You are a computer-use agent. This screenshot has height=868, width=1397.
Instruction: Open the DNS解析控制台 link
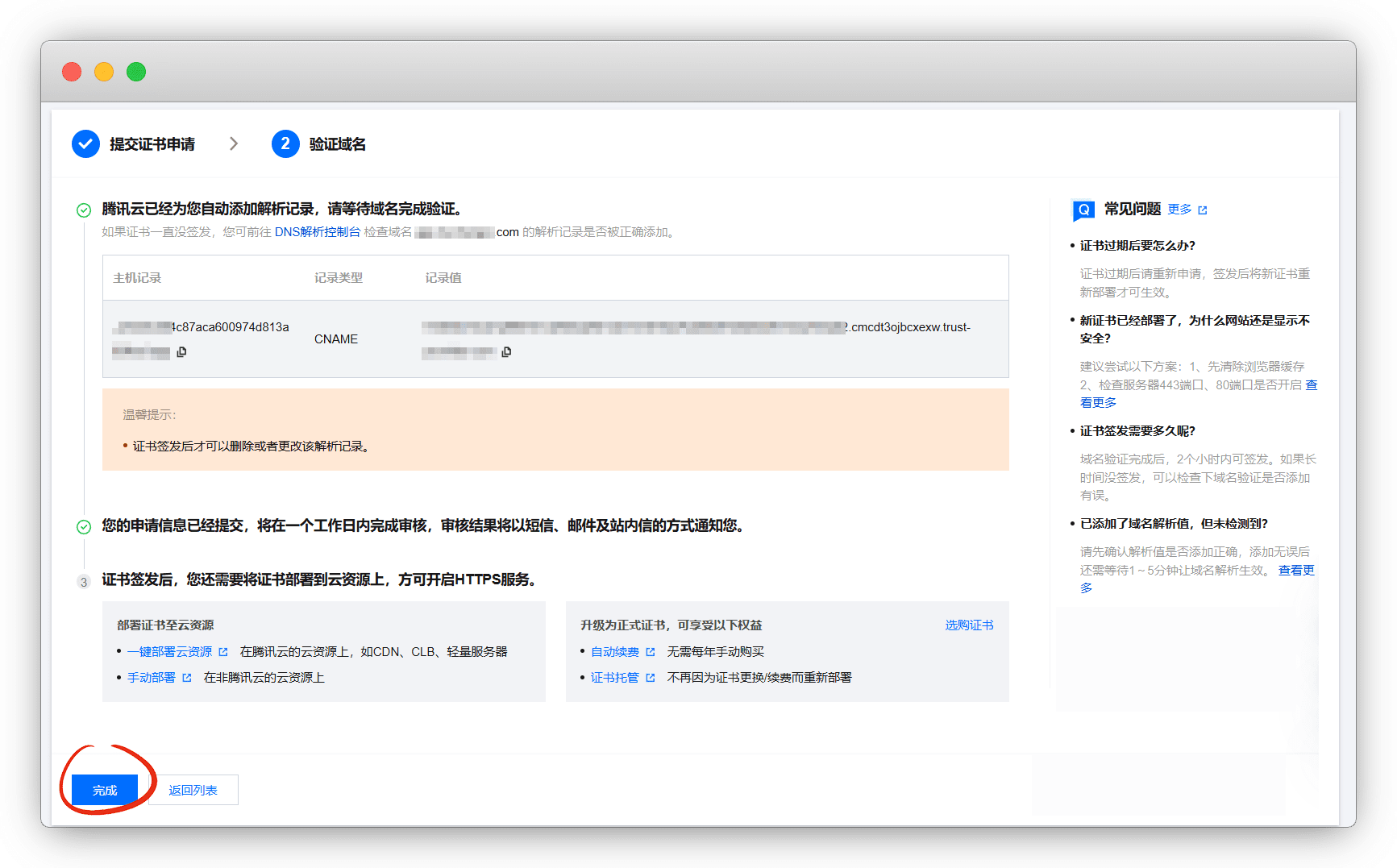coord(318,232)
